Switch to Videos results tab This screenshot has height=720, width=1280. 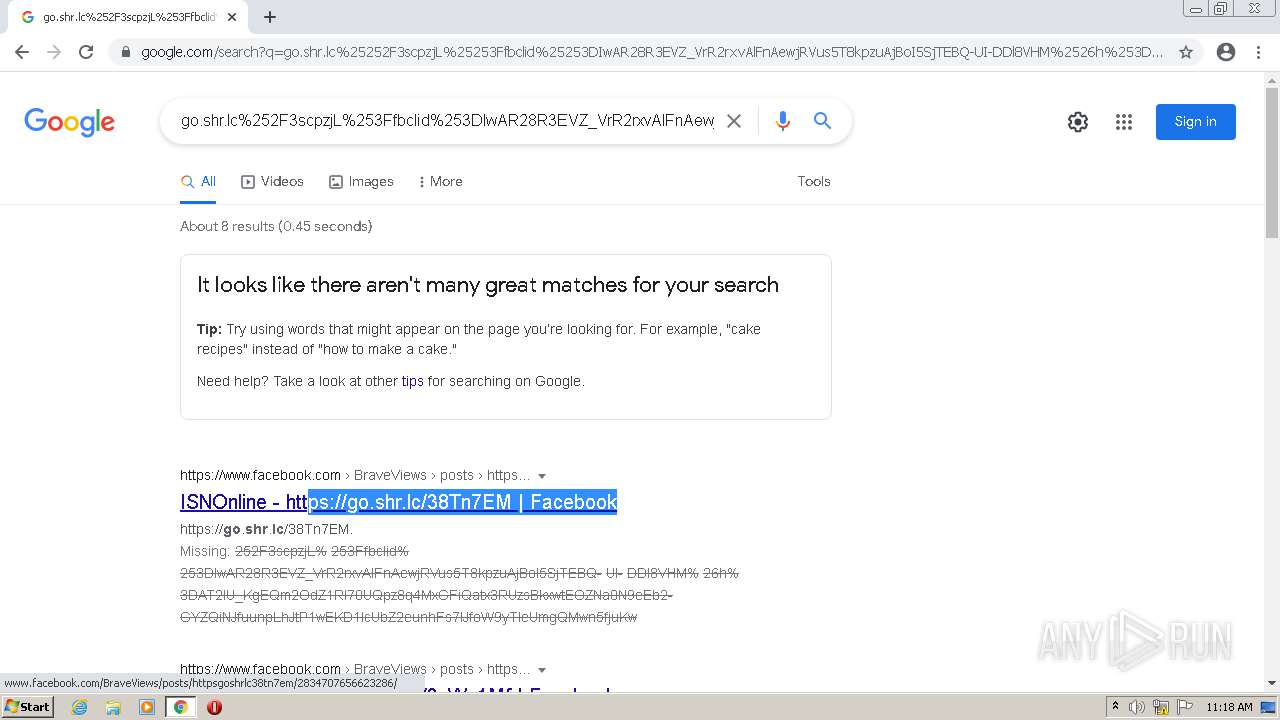click(272, 181)
